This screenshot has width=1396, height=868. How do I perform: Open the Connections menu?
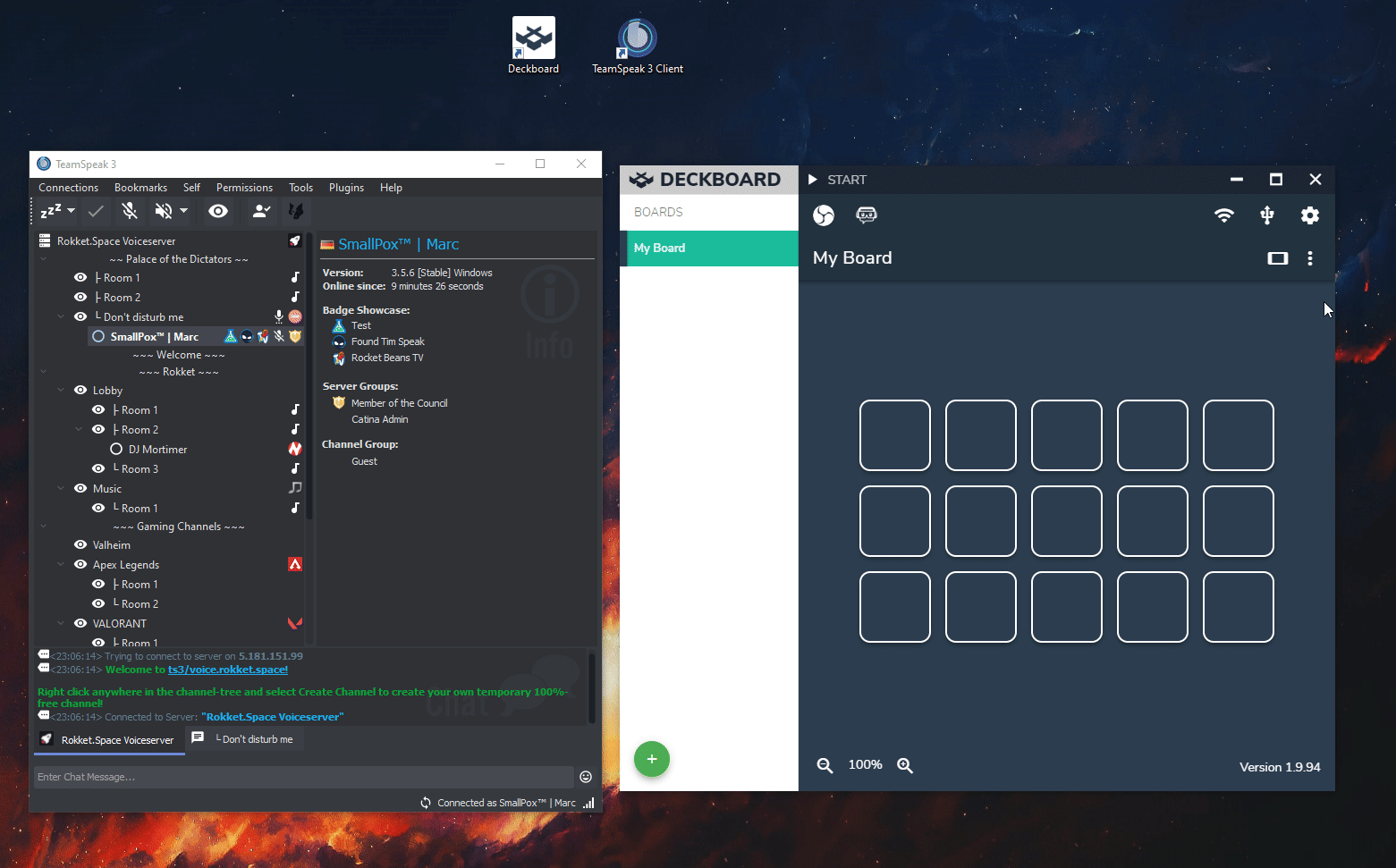tap(69, 188)
